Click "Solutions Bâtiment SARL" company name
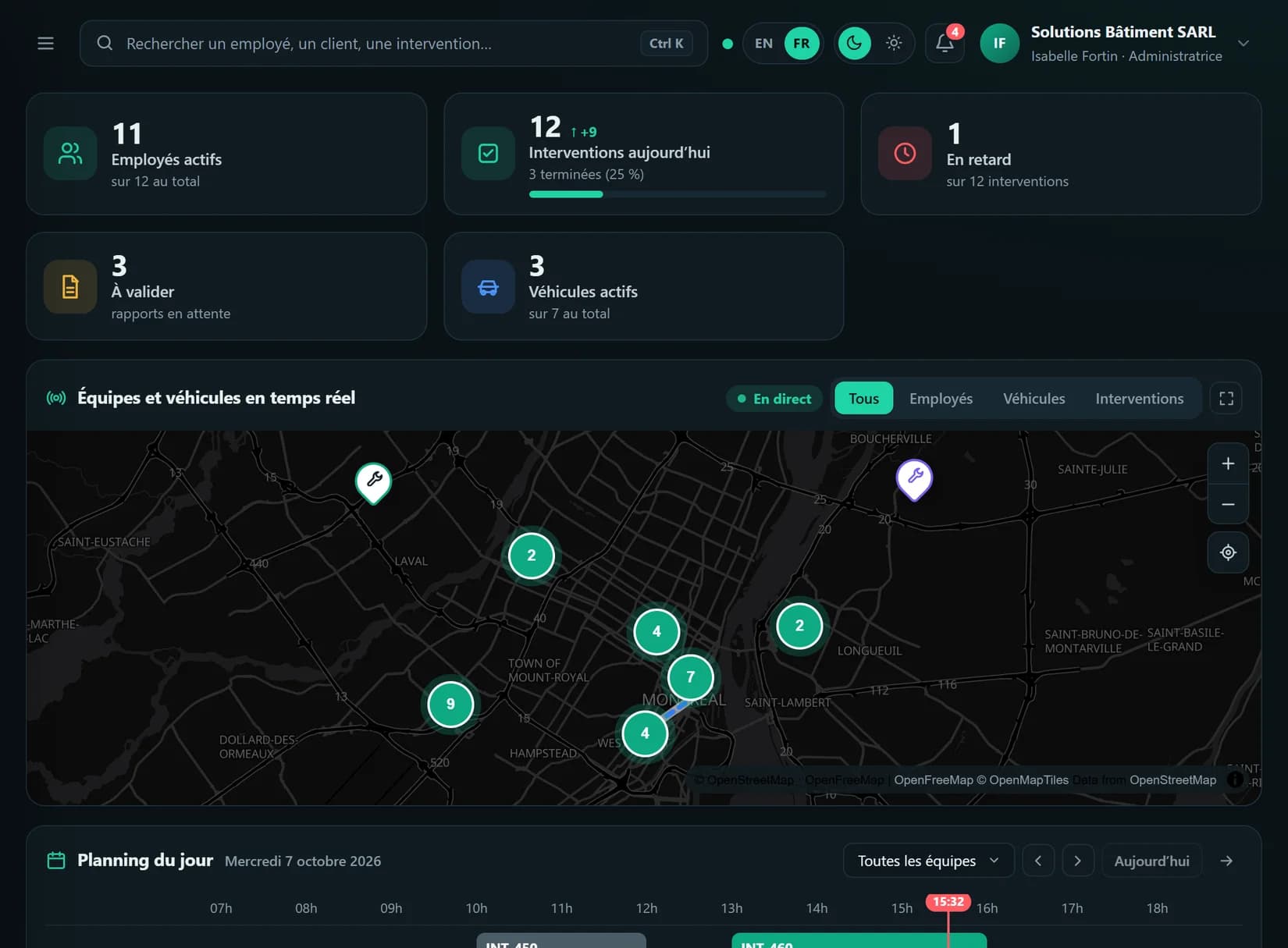Image resolution: width=1288 pixels, height=948 pixels. coord(1123,32)
